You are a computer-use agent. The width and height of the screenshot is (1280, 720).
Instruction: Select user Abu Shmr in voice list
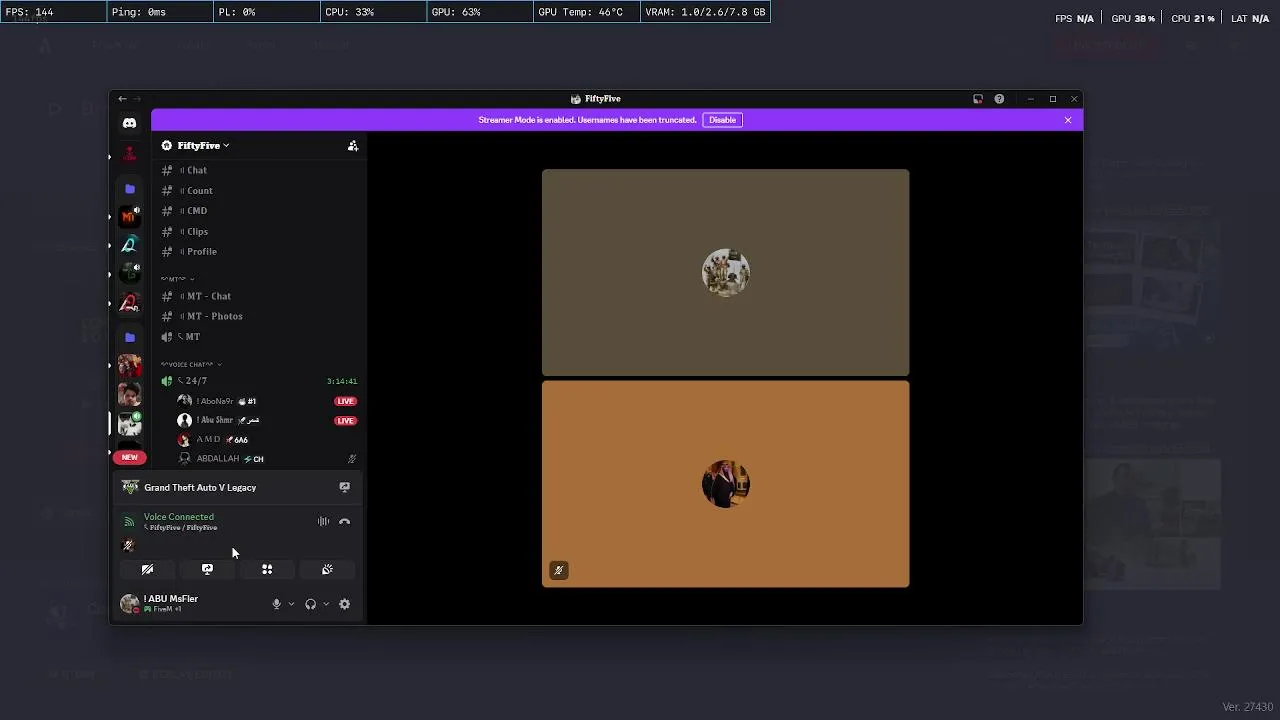219,420
